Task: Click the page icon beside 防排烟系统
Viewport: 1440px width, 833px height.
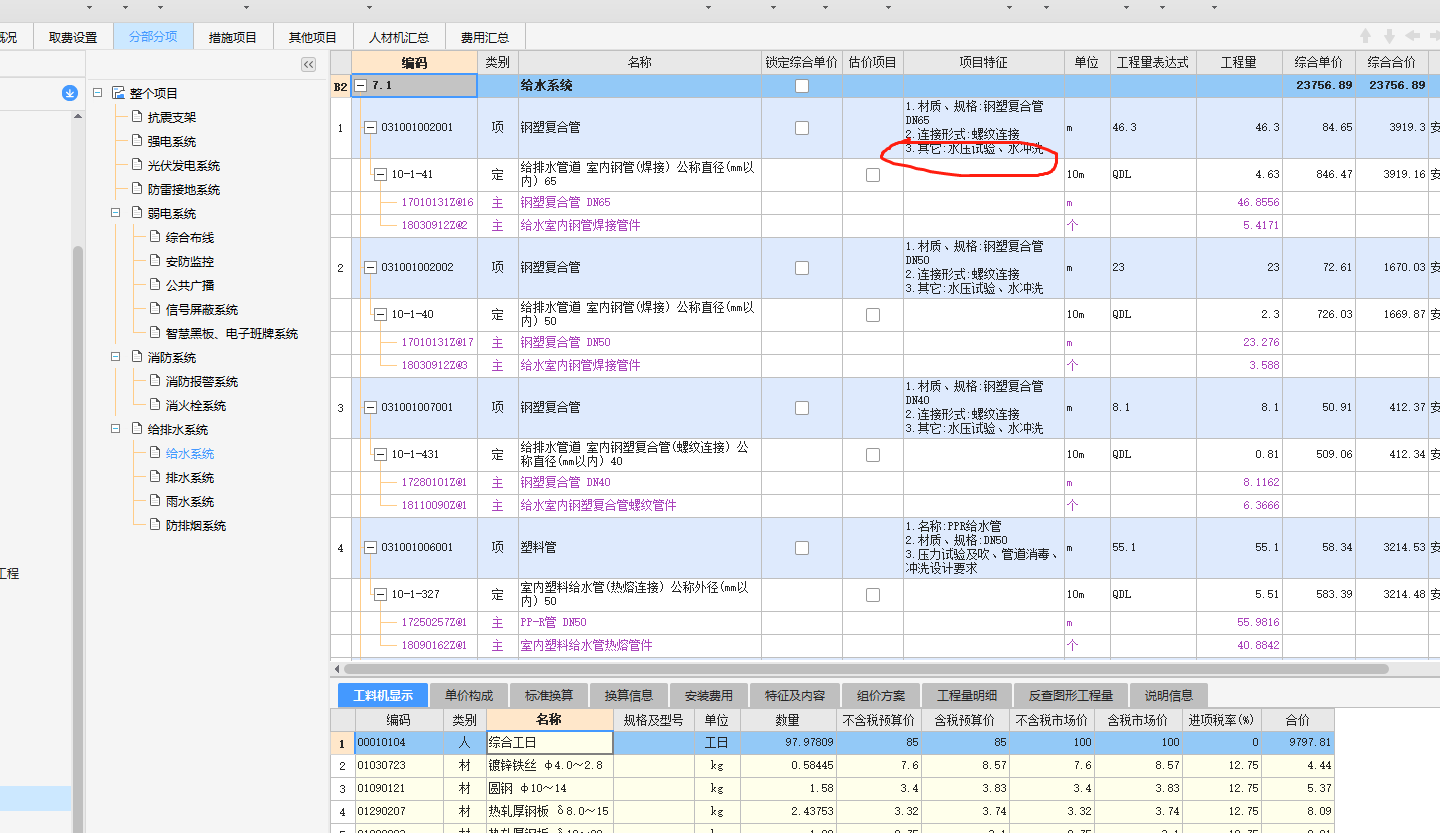Action: point(155,525)
